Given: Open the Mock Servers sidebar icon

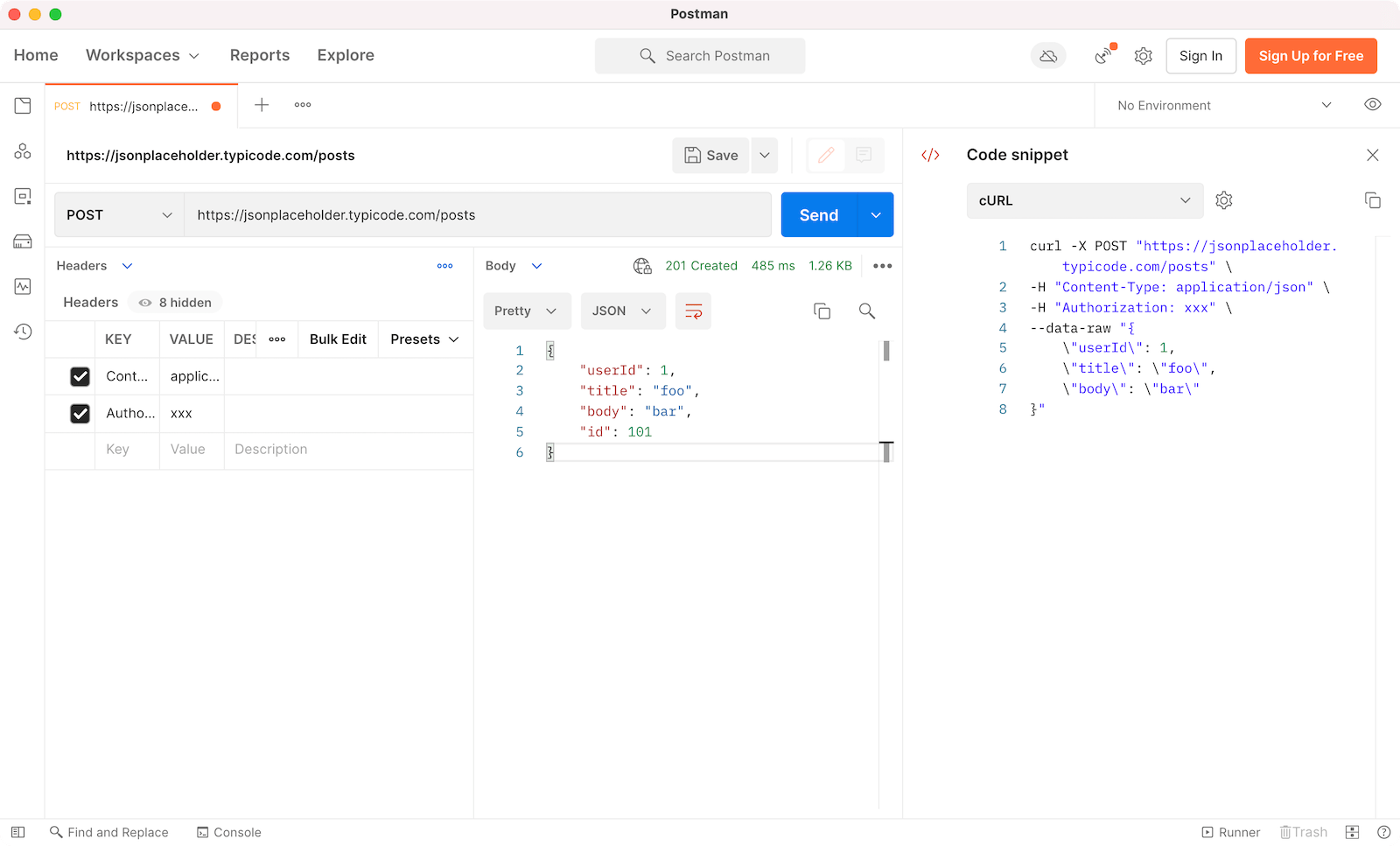Looking at the screenshot, I should point(23,241).
